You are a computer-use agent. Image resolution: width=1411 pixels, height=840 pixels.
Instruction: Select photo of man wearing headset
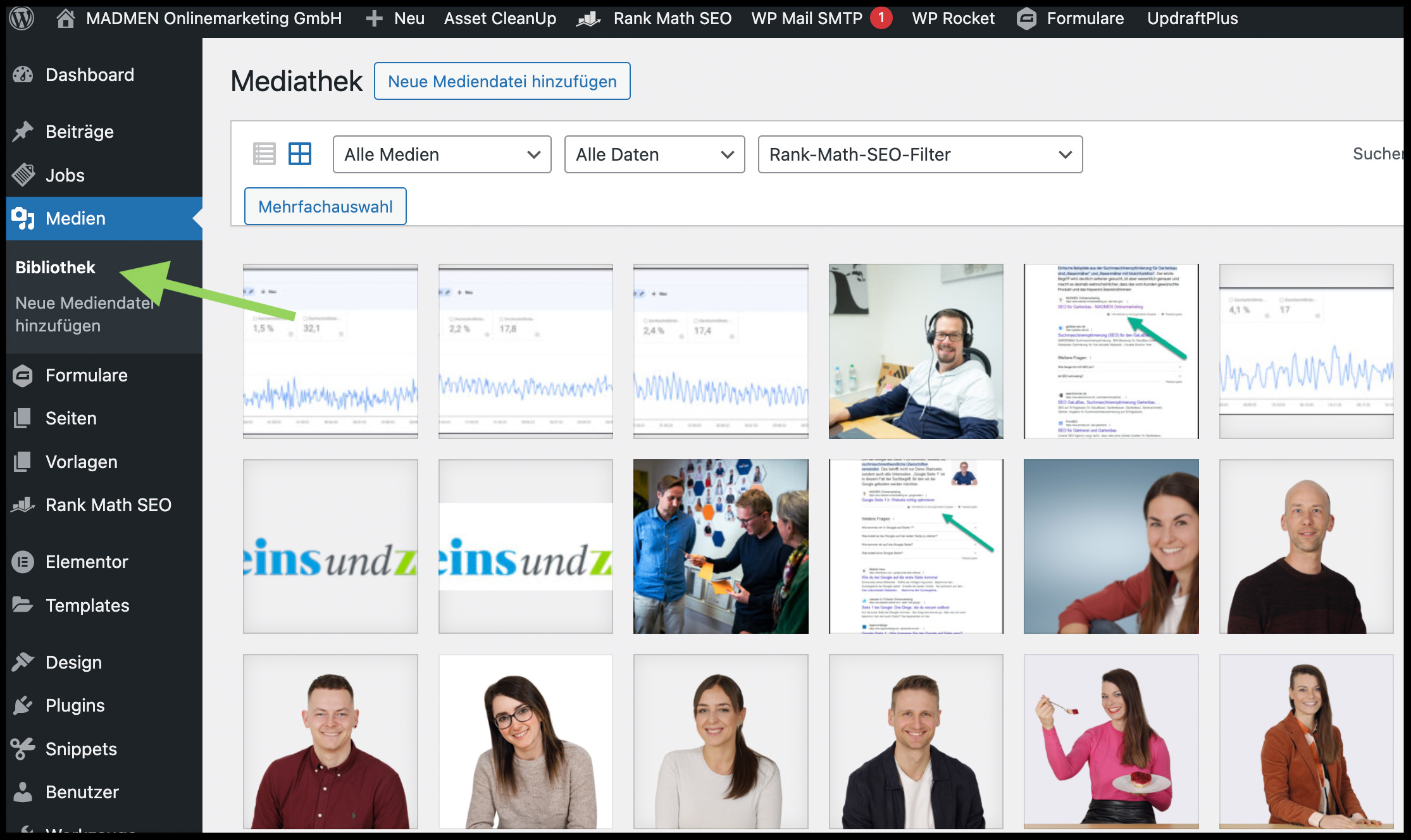(916, 351)
